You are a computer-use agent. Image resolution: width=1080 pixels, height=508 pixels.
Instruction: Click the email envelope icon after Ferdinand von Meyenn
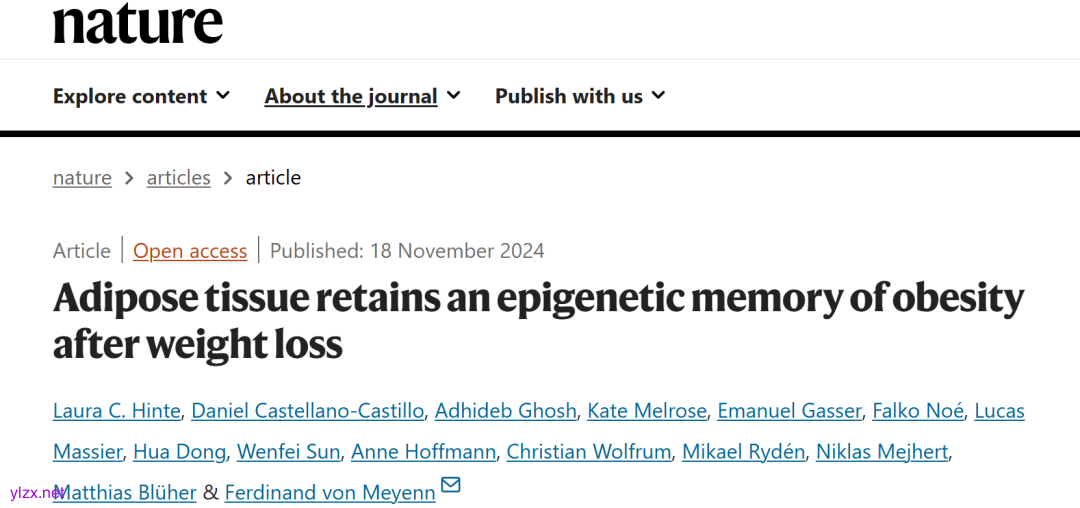click(451, 486)
